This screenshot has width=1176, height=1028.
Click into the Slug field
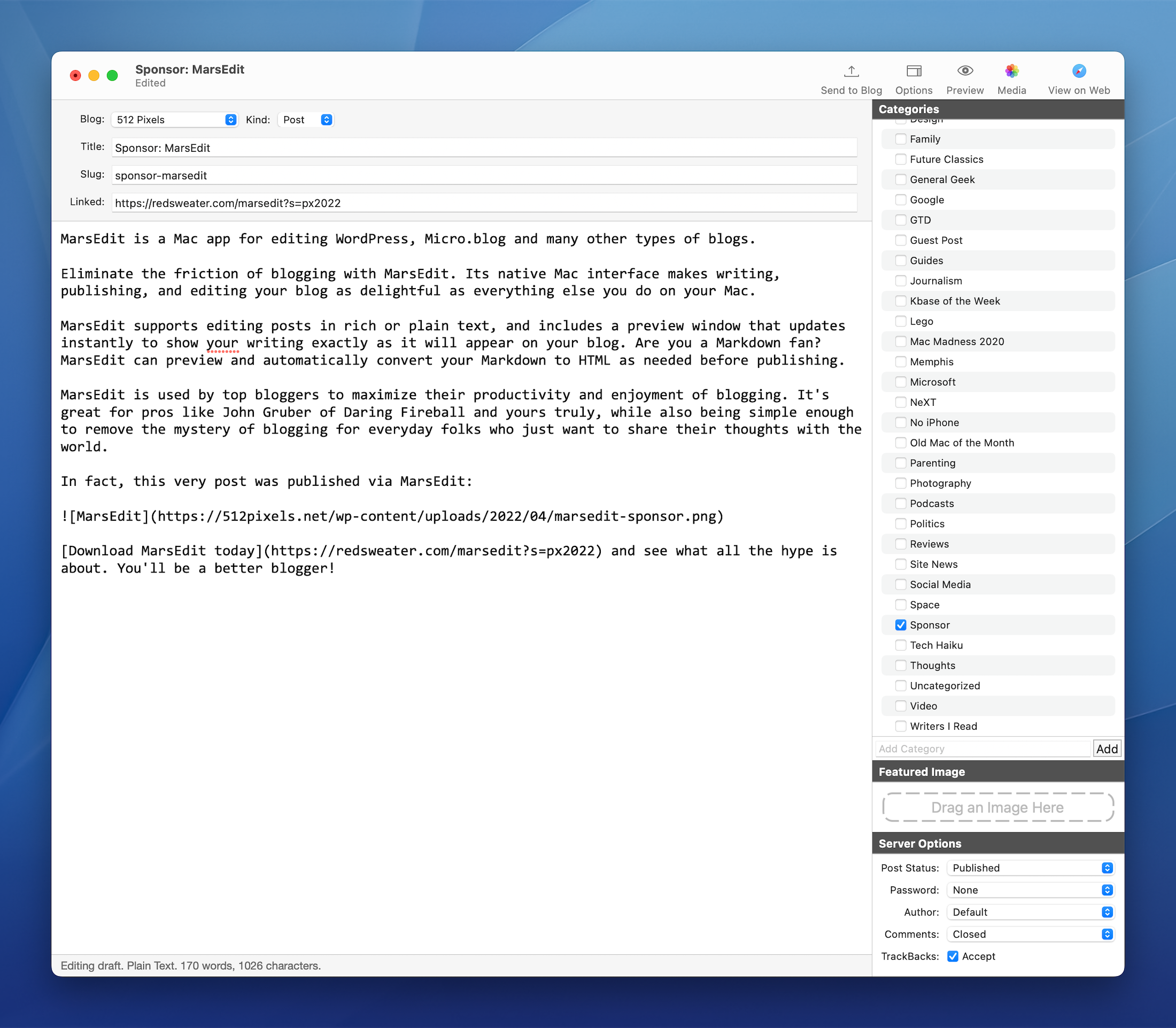484,175
